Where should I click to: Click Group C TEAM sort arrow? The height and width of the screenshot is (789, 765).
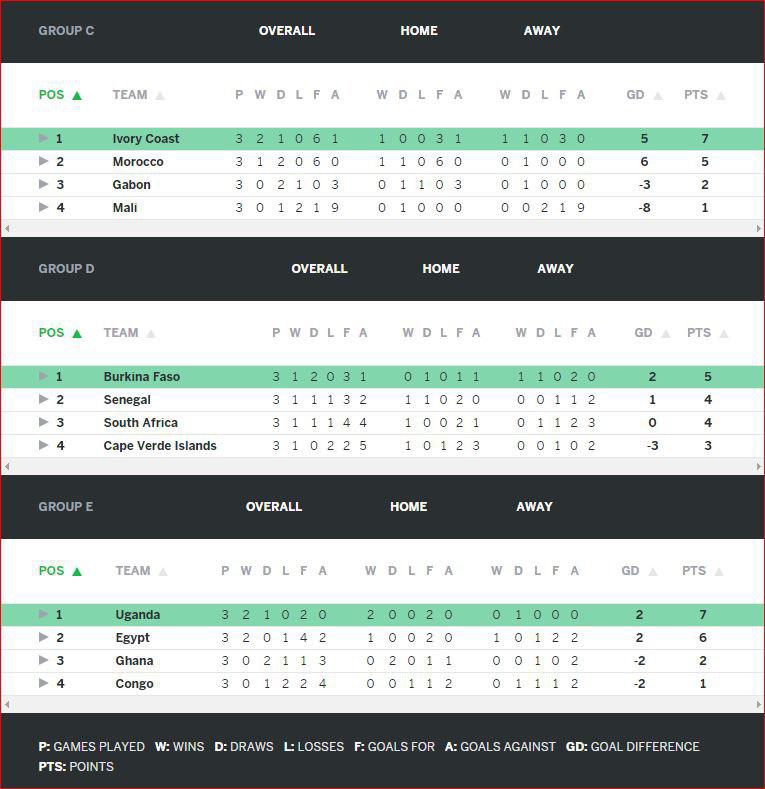(x=160, y=96)
